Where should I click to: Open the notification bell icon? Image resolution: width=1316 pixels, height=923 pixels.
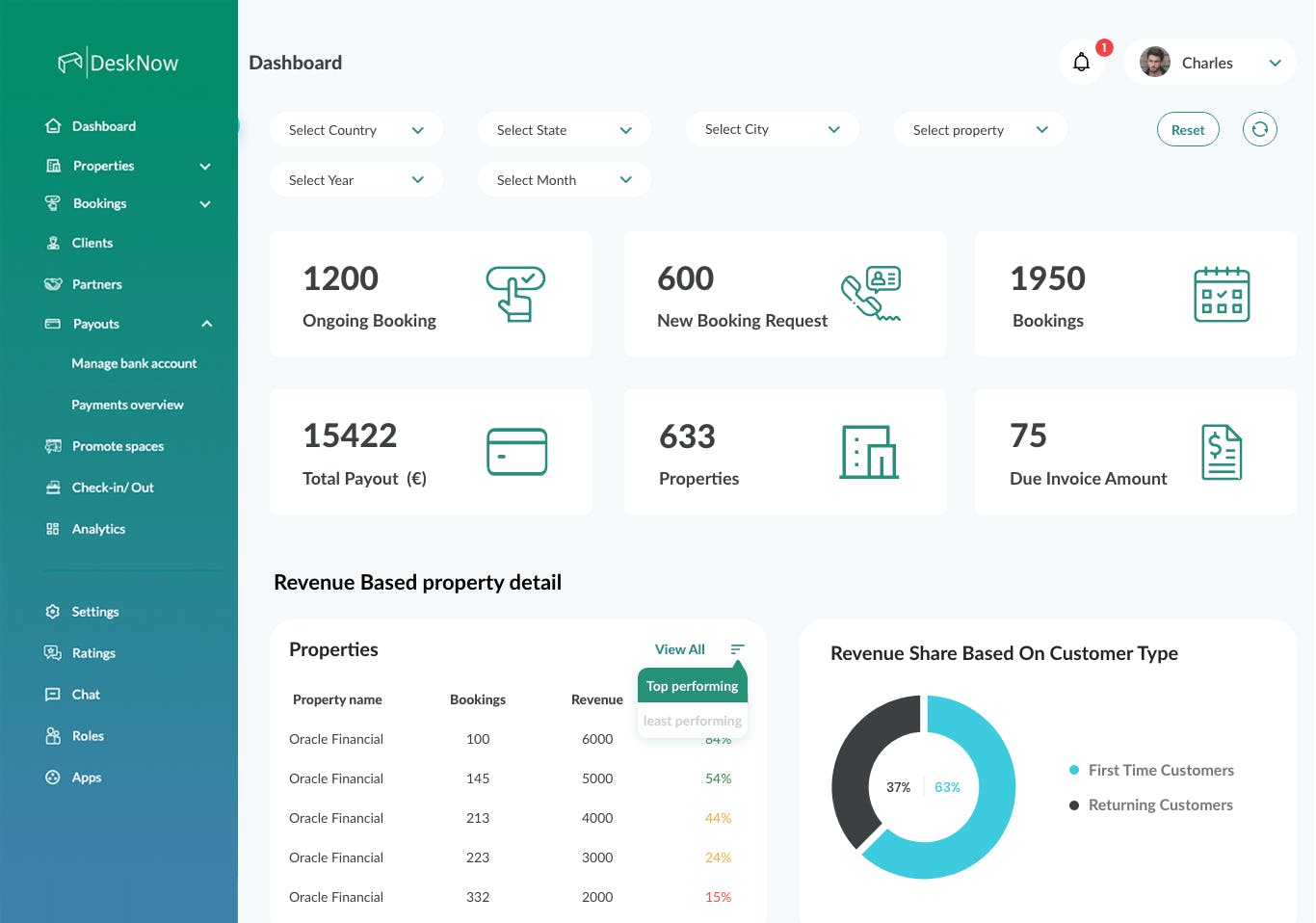tap(1081, 62)
